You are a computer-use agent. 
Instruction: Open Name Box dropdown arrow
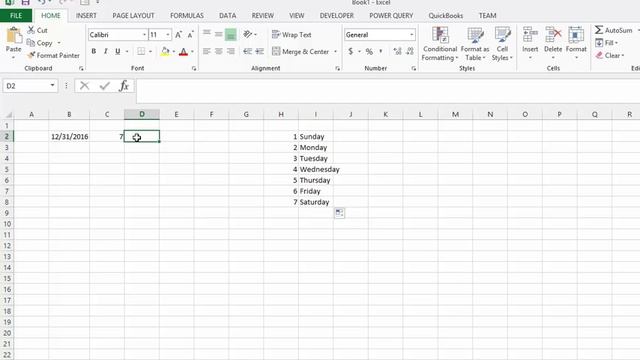(x=53, y=85)
